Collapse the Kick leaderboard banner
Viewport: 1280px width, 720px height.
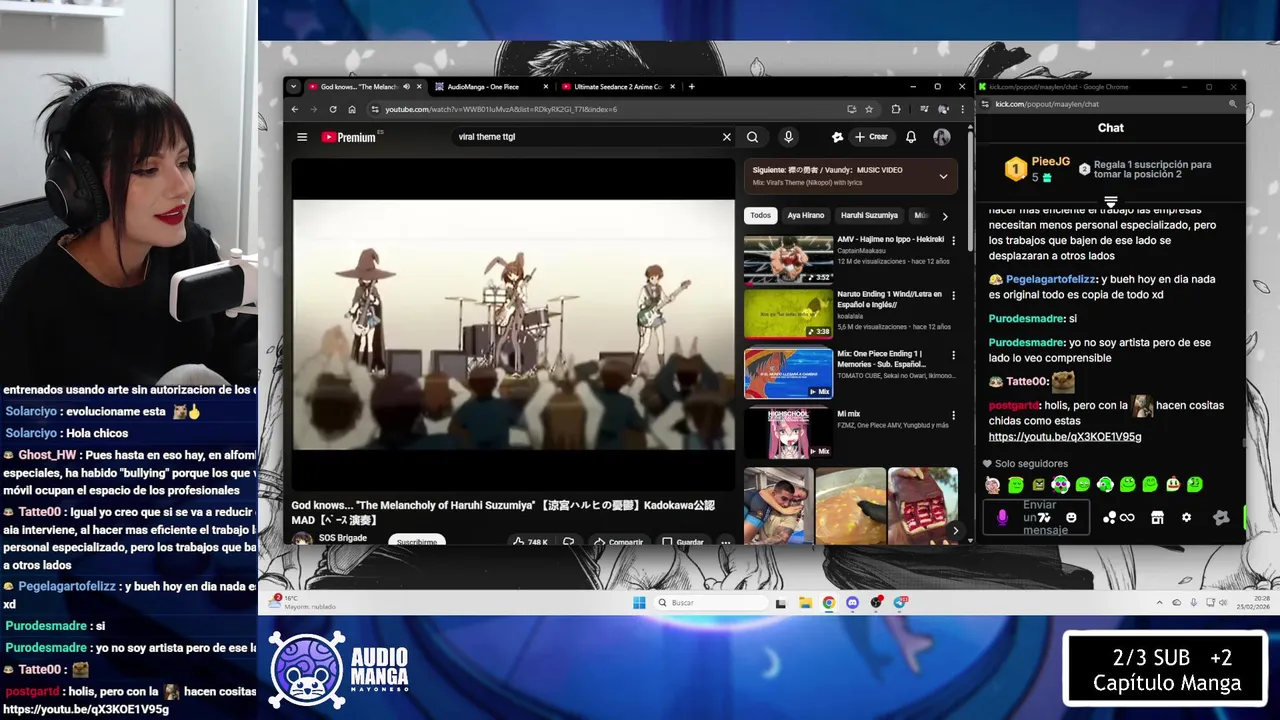point(1110,202)
